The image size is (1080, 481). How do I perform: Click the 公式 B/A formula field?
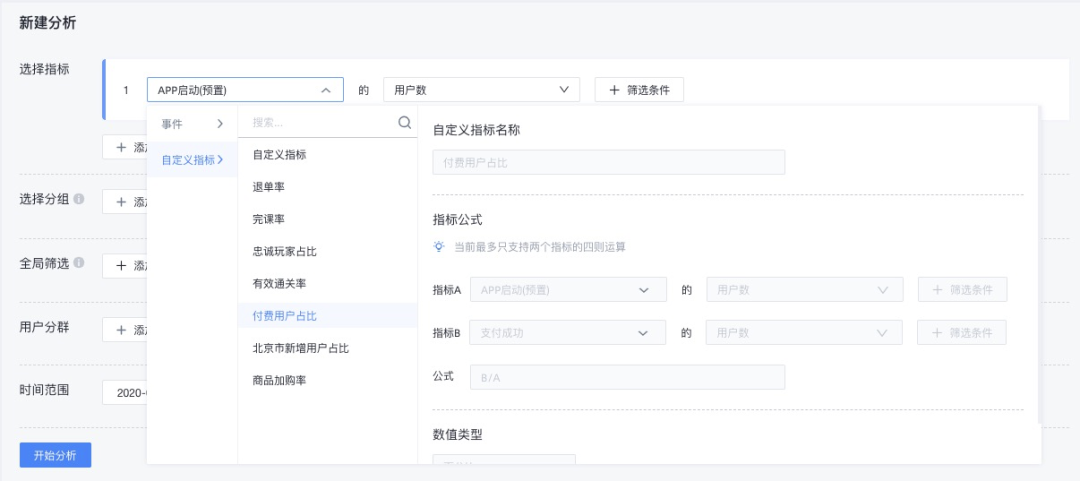[x=627, y=377]
